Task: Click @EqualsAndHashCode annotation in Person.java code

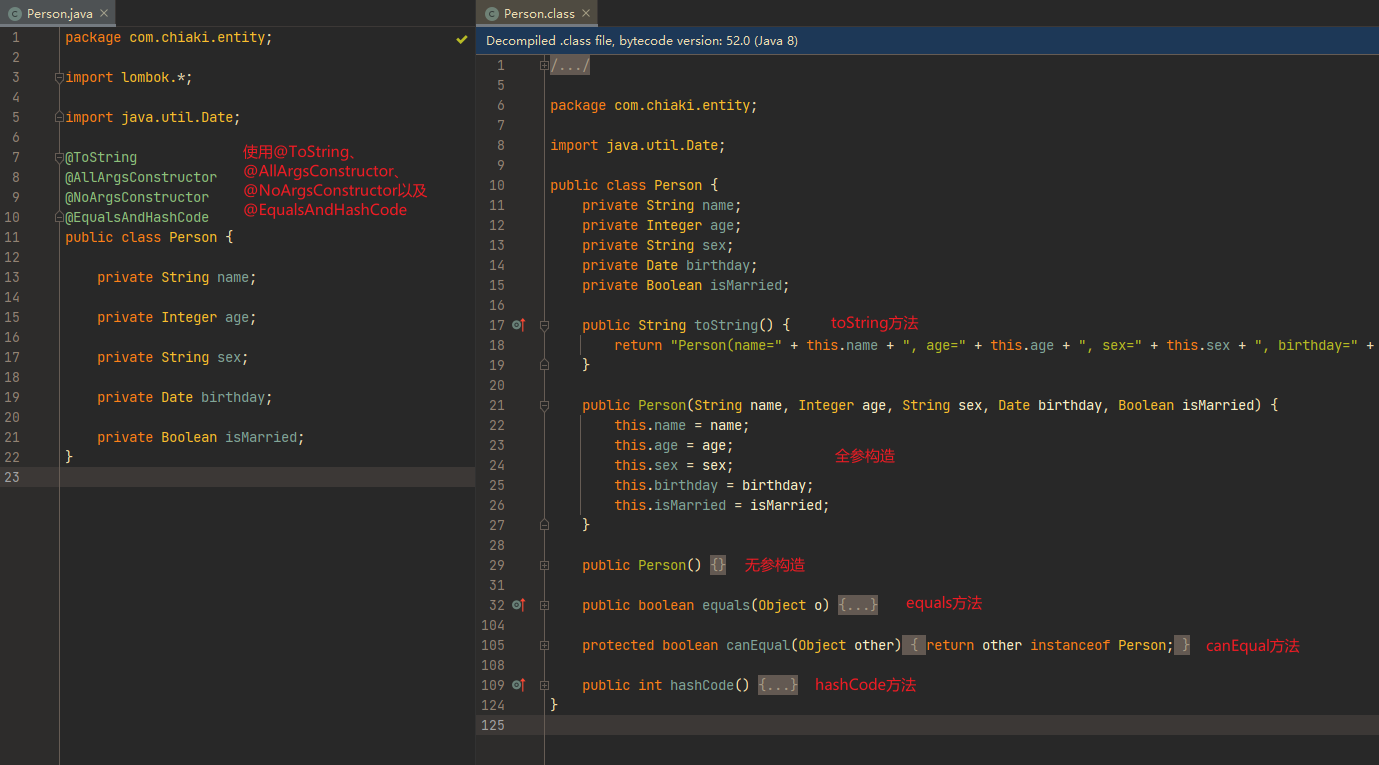Action: pyautogui.click(x=137, y=217)
